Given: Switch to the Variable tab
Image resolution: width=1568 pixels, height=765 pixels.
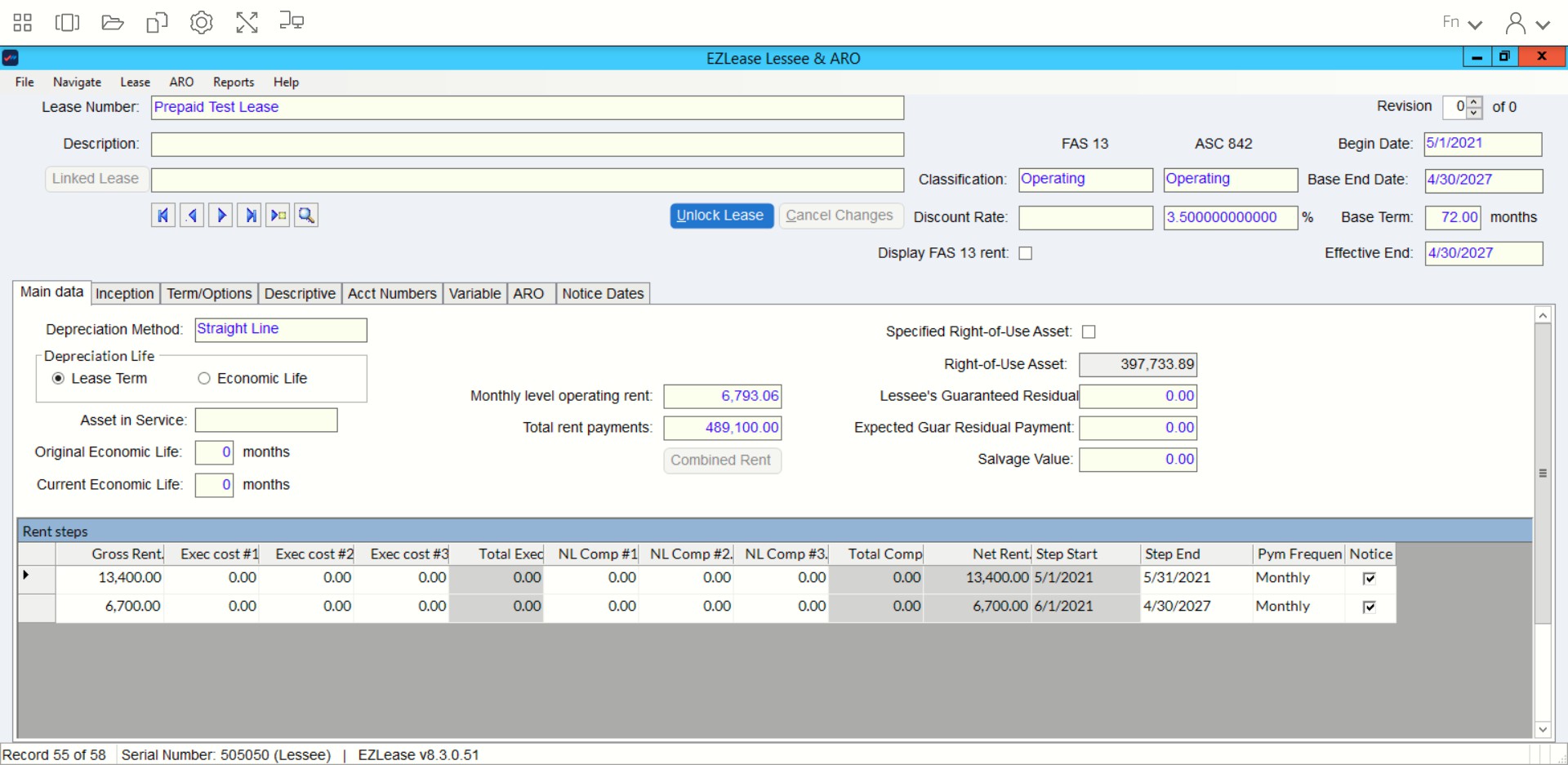Looking at the screenshot, I should [474, 294].
